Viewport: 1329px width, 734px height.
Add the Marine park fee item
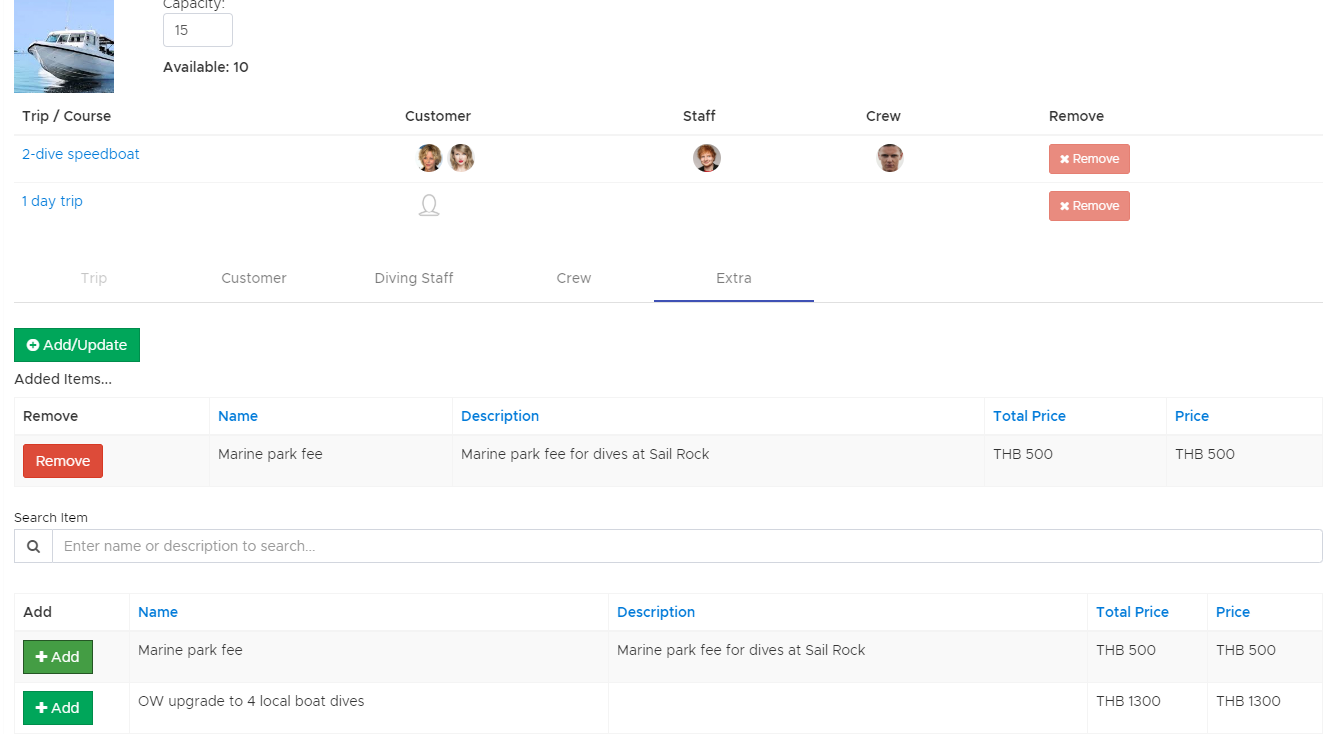58,657
